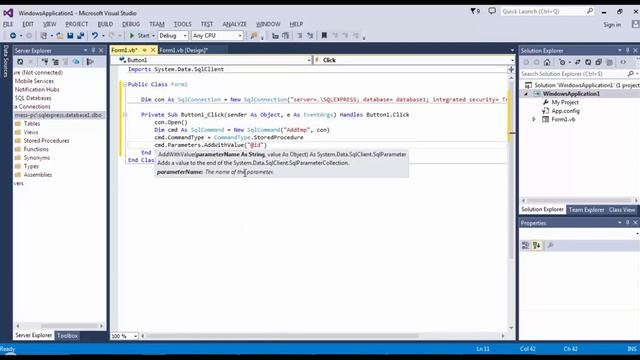The height and width of the screenshot is (360, 640).
Task: Click Solution Explorer horizontal scrollbar
Action: [x=579, y=200]
